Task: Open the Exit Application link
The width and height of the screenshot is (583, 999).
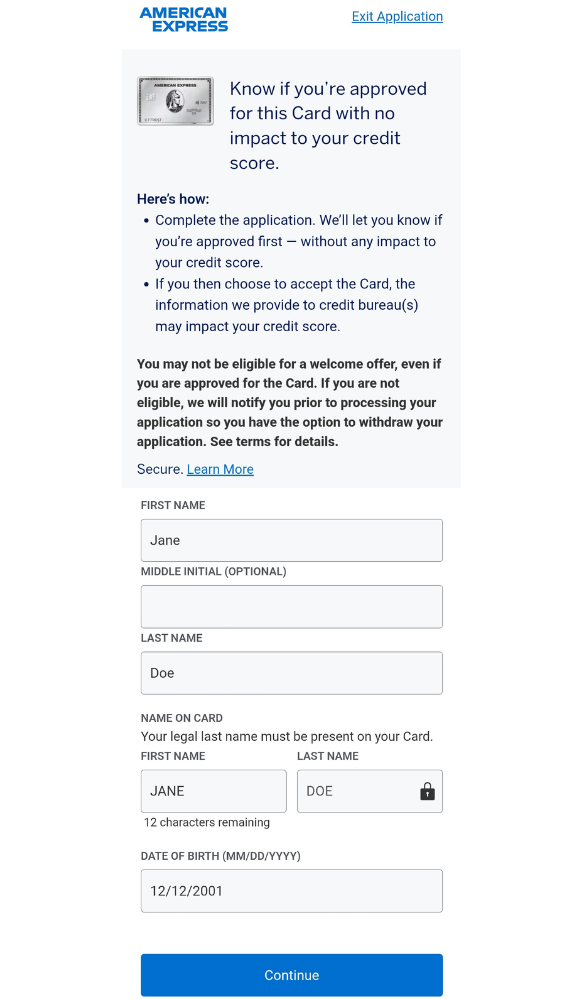Action: (397, 16)
